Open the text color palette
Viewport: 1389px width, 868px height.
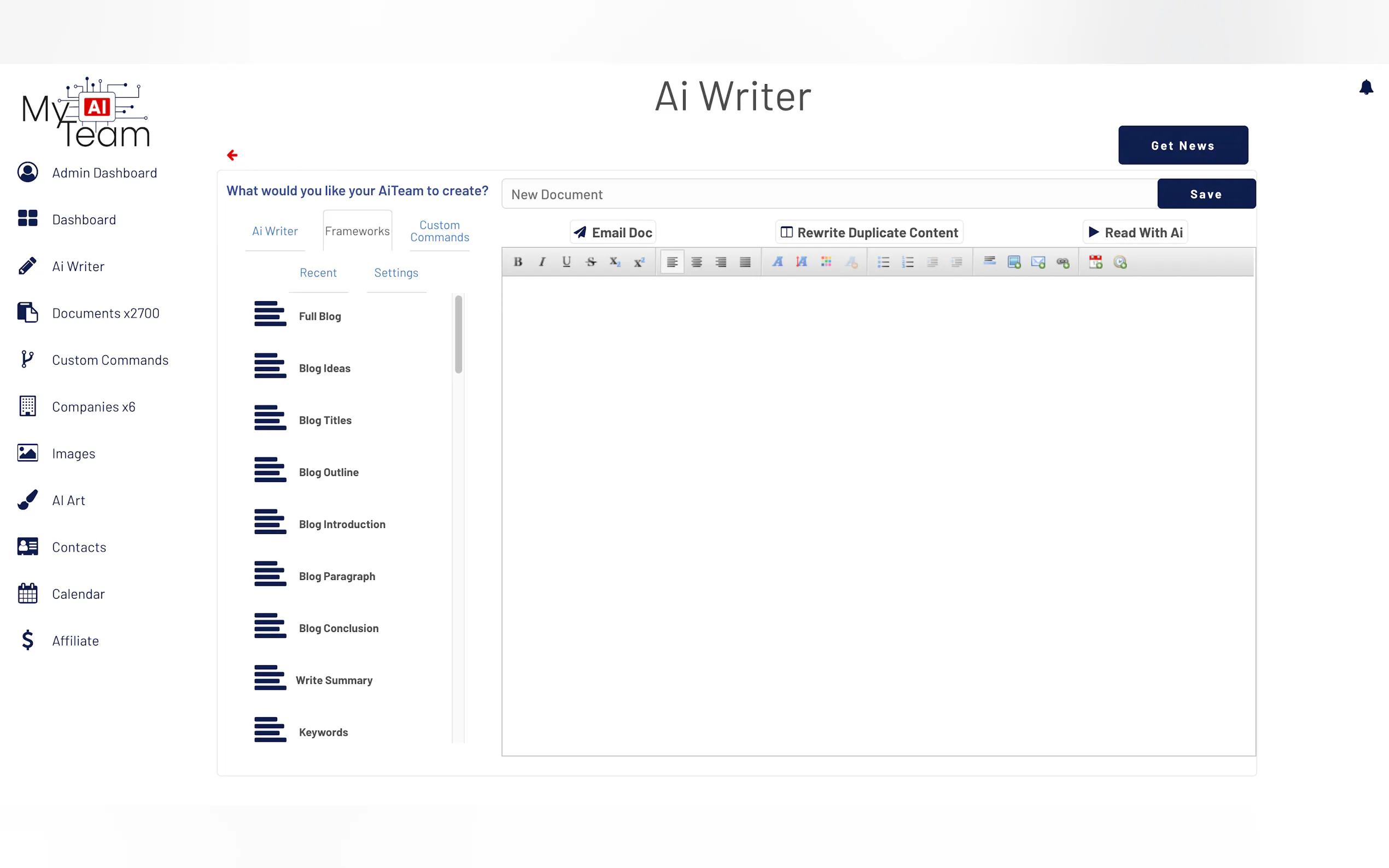coord(826,262)
